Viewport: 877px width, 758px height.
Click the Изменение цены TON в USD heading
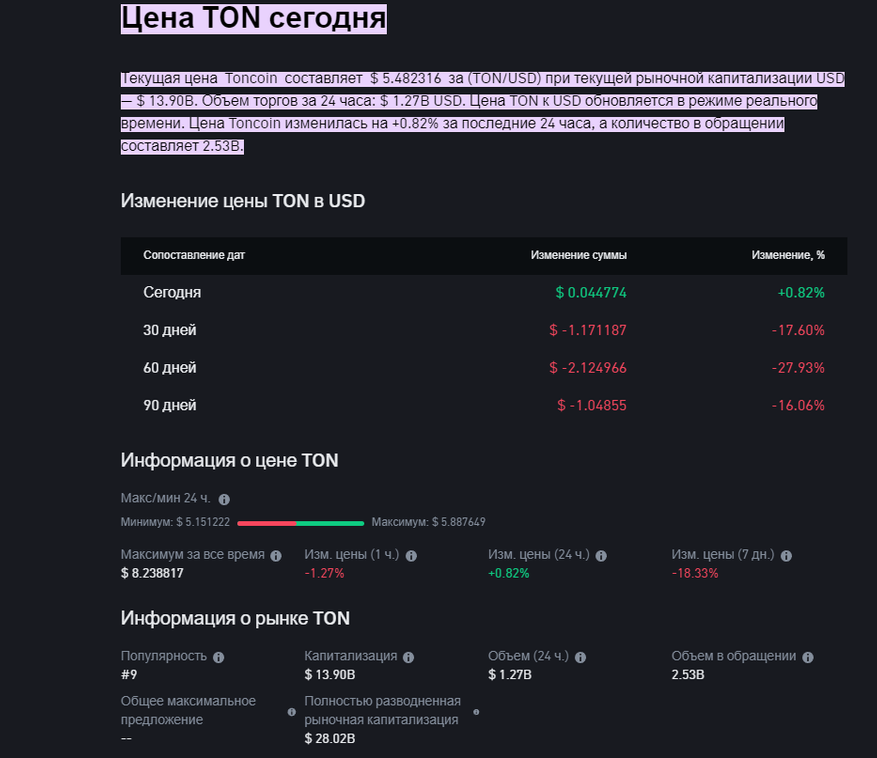pos(243,201)
